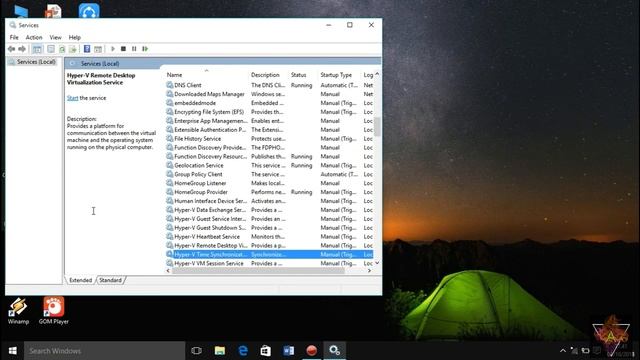The image size is (640, 360).
Task: Select Function Discovery Resource Publication row
Action: 269,156
